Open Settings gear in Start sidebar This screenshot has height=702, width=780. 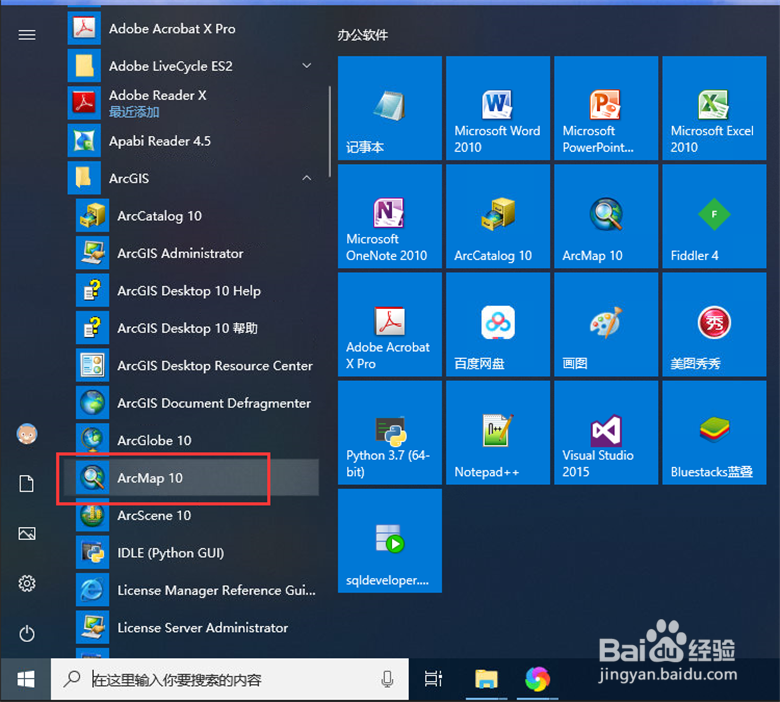point(27,583)
